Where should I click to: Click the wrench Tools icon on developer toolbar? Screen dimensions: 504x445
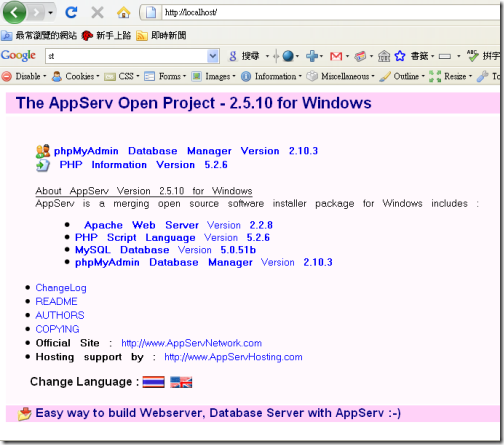click(x=482, y=76)
